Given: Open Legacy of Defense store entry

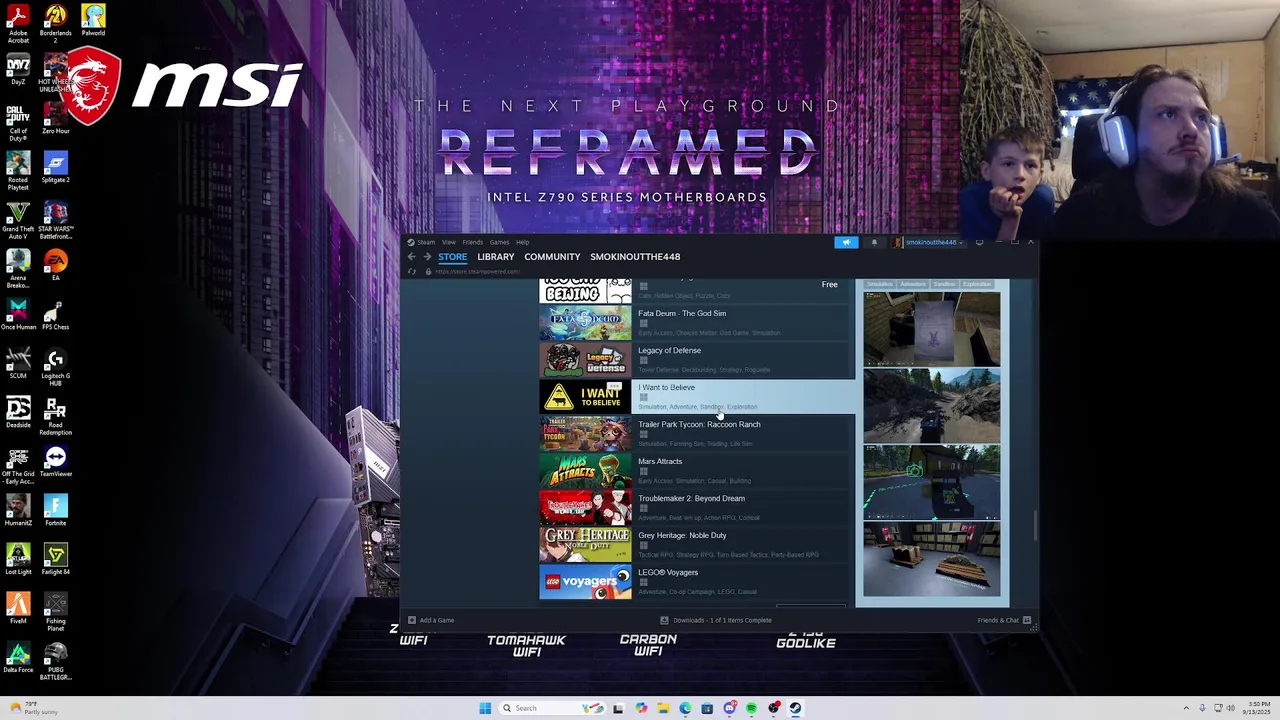Looking at the screenshot, I should tap(697, 360).
